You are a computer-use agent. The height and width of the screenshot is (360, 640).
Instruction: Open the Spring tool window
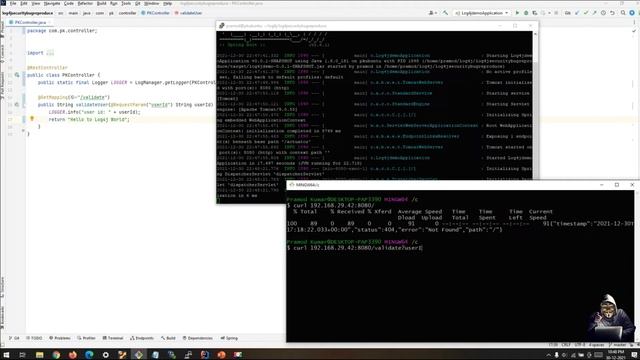coord(229,338)
